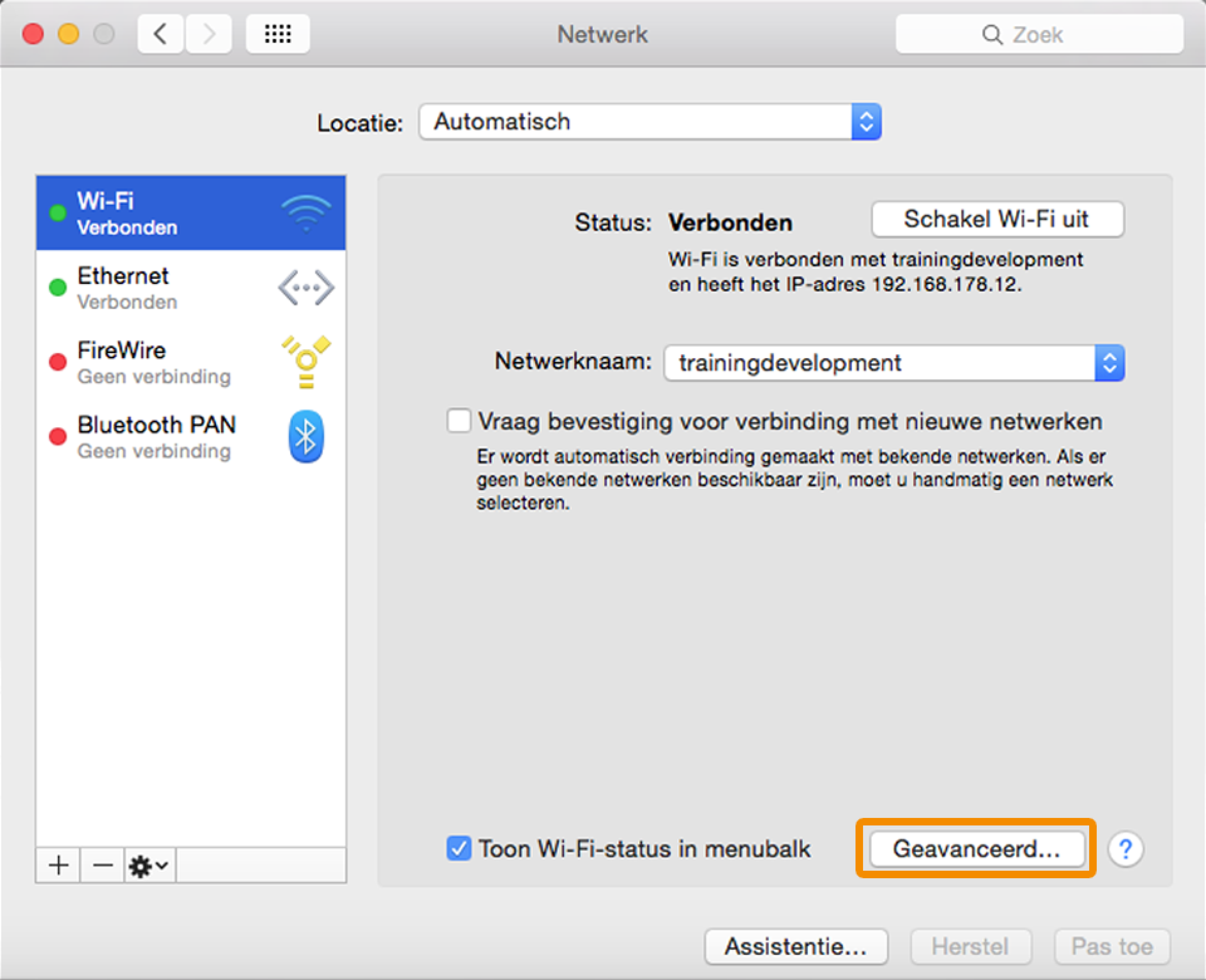The width and height of the screenshot is (1206, 980).
Task: Open the Geavanceerd settings
Action: point(977,848)
